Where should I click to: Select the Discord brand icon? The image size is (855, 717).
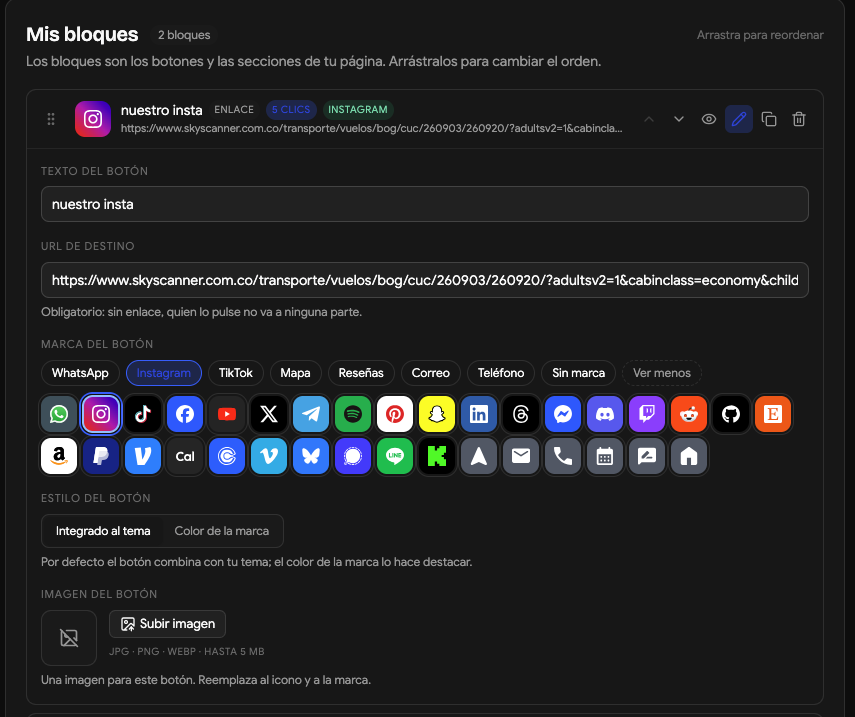coord(605,414)
